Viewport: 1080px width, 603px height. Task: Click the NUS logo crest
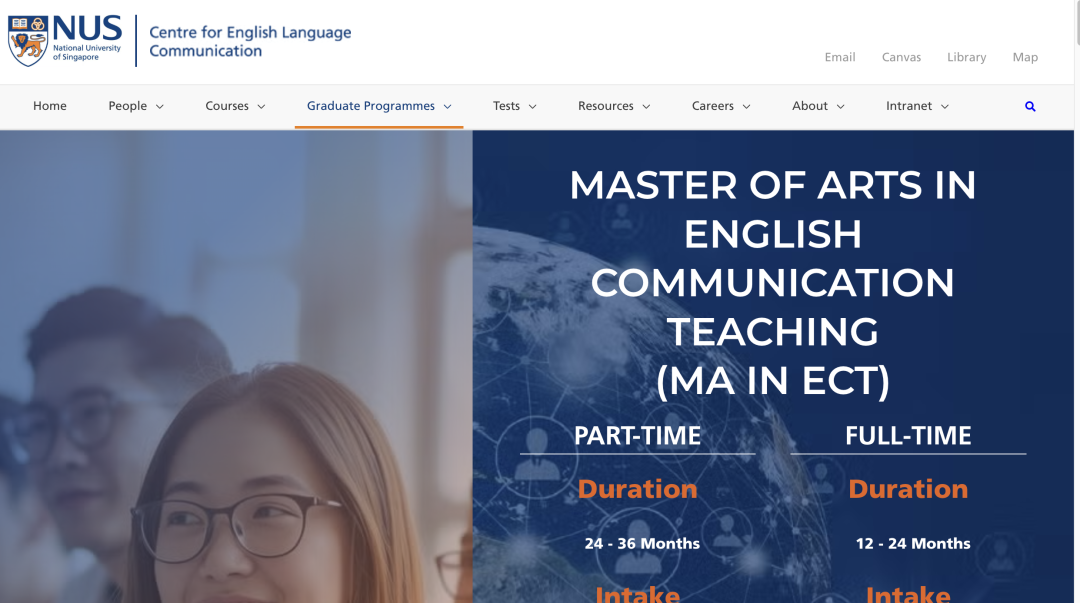coord(28,41)
